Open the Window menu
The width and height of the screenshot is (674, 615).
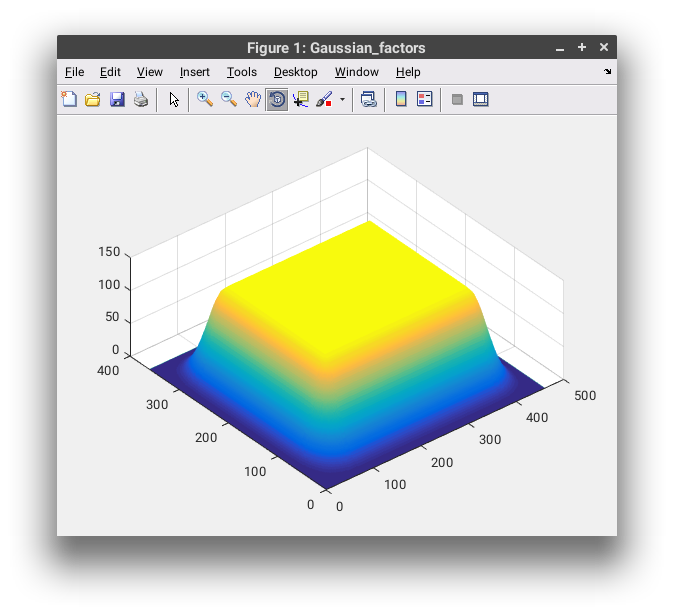[357, 72]
